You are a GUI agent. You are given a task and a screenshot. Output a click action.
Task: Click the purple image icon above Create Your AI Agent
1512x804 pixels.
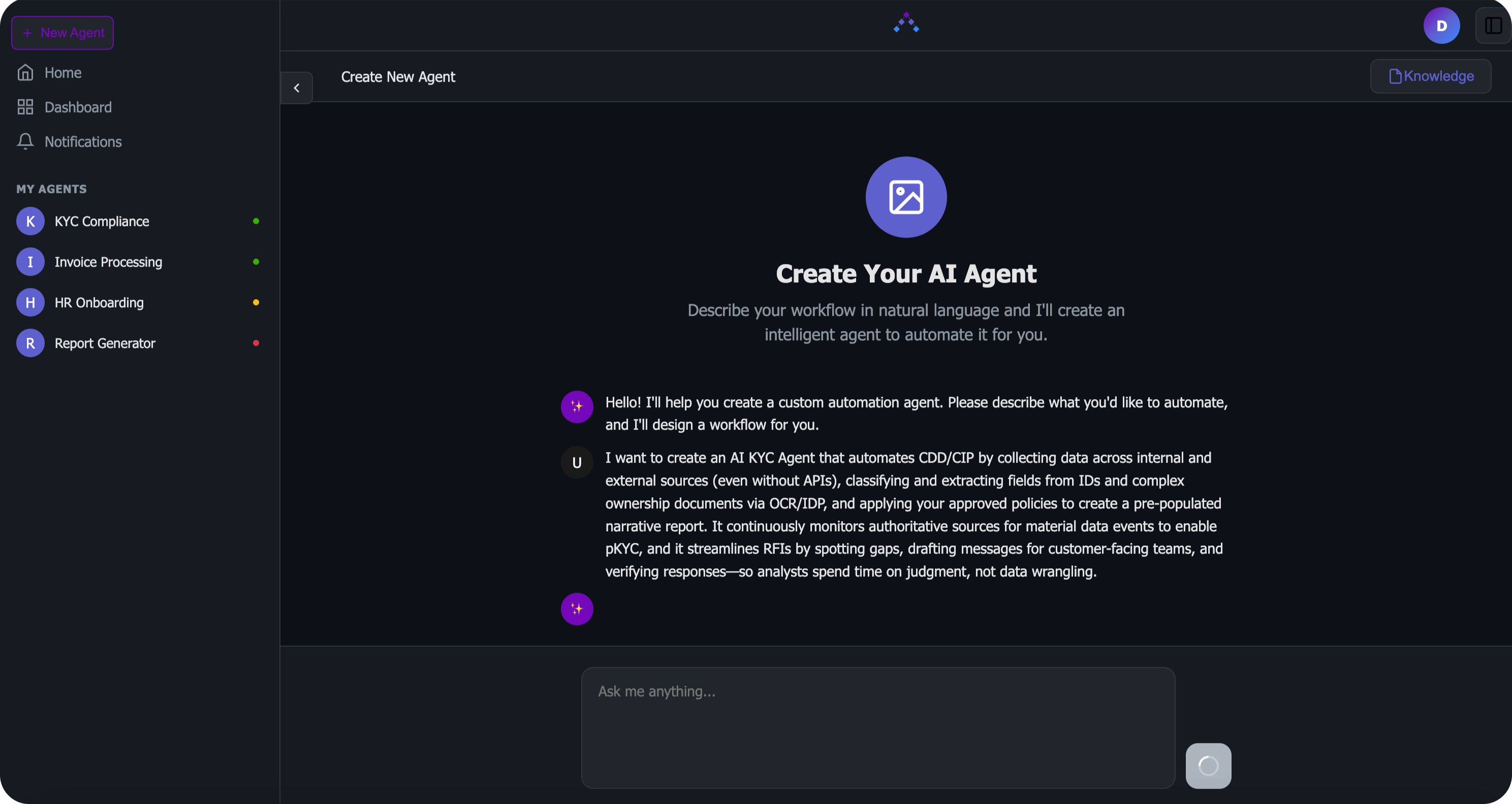pyautogui.click(x=906, y=197)
